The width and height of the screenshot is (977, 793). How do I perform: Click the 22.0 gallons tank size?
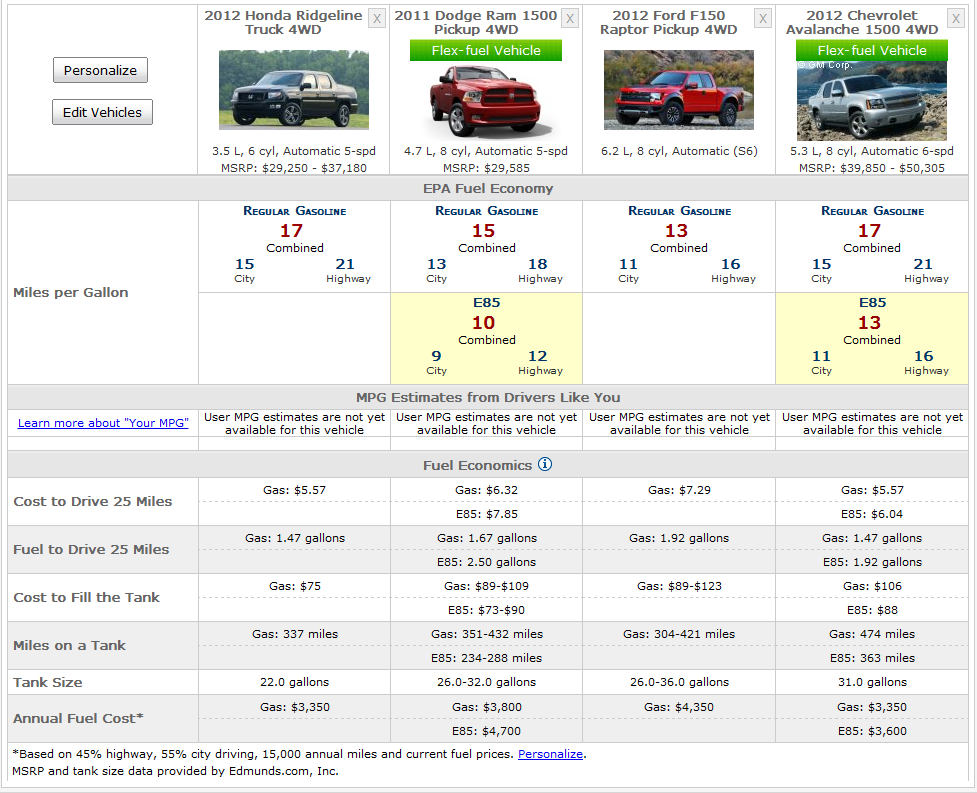(x=294, y=682)
